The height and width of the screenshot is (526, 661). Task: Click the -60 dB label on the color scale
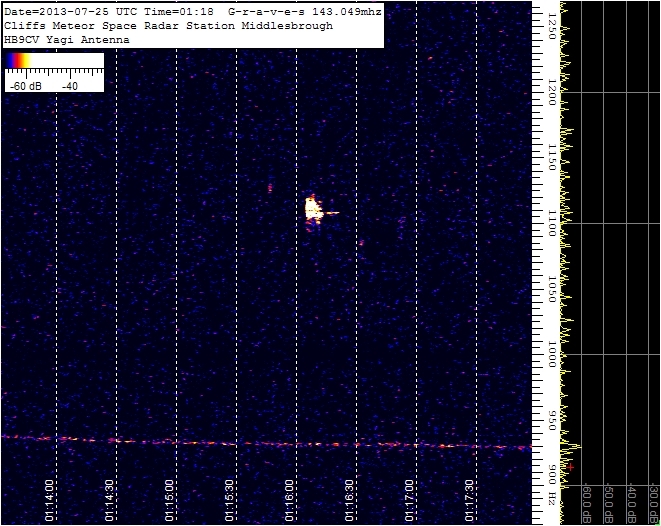pos(26,86)
